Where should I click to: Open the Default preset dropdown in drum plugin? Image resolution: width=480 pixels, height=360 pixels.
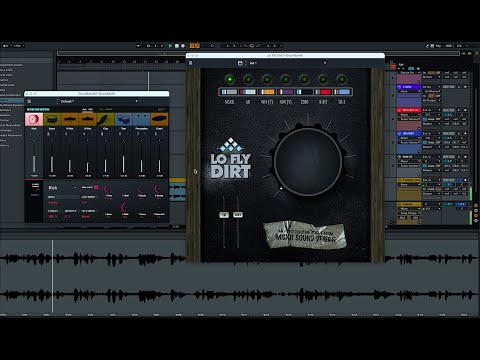(x=136, y=101)
